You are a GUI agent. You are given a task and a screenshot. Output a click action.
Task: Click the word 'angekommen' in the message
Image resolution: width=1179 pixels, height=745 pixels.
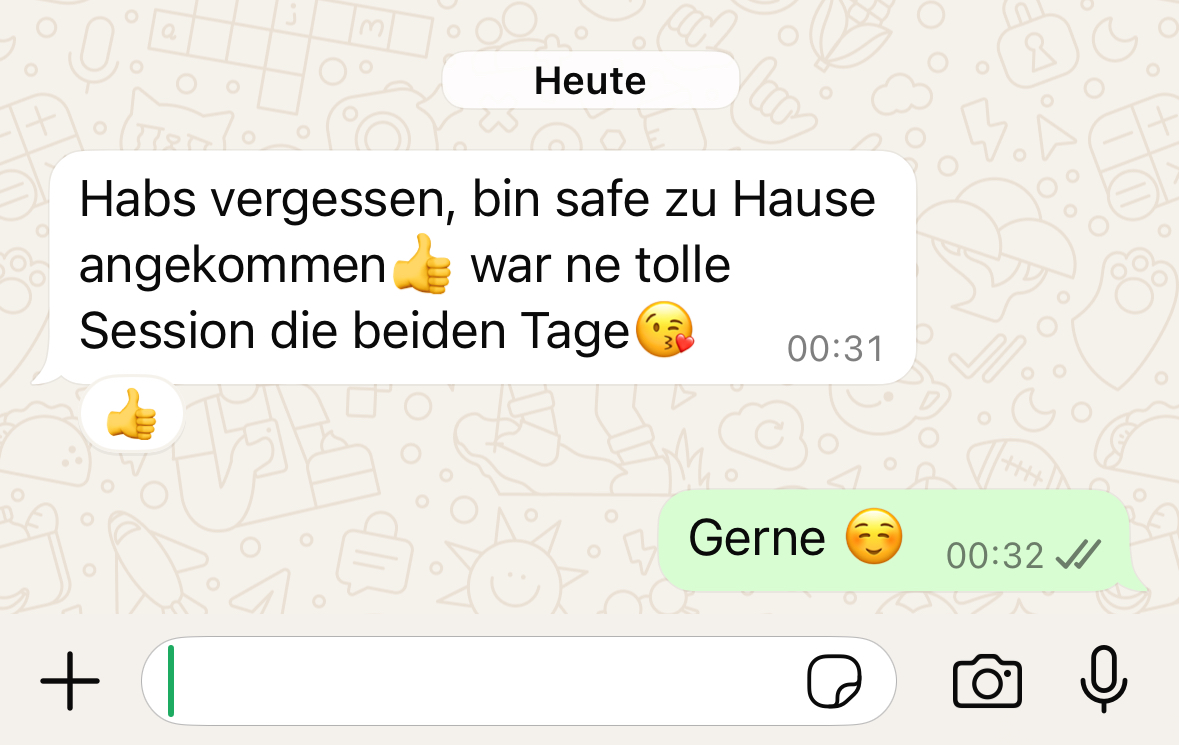tap(232, 266)
